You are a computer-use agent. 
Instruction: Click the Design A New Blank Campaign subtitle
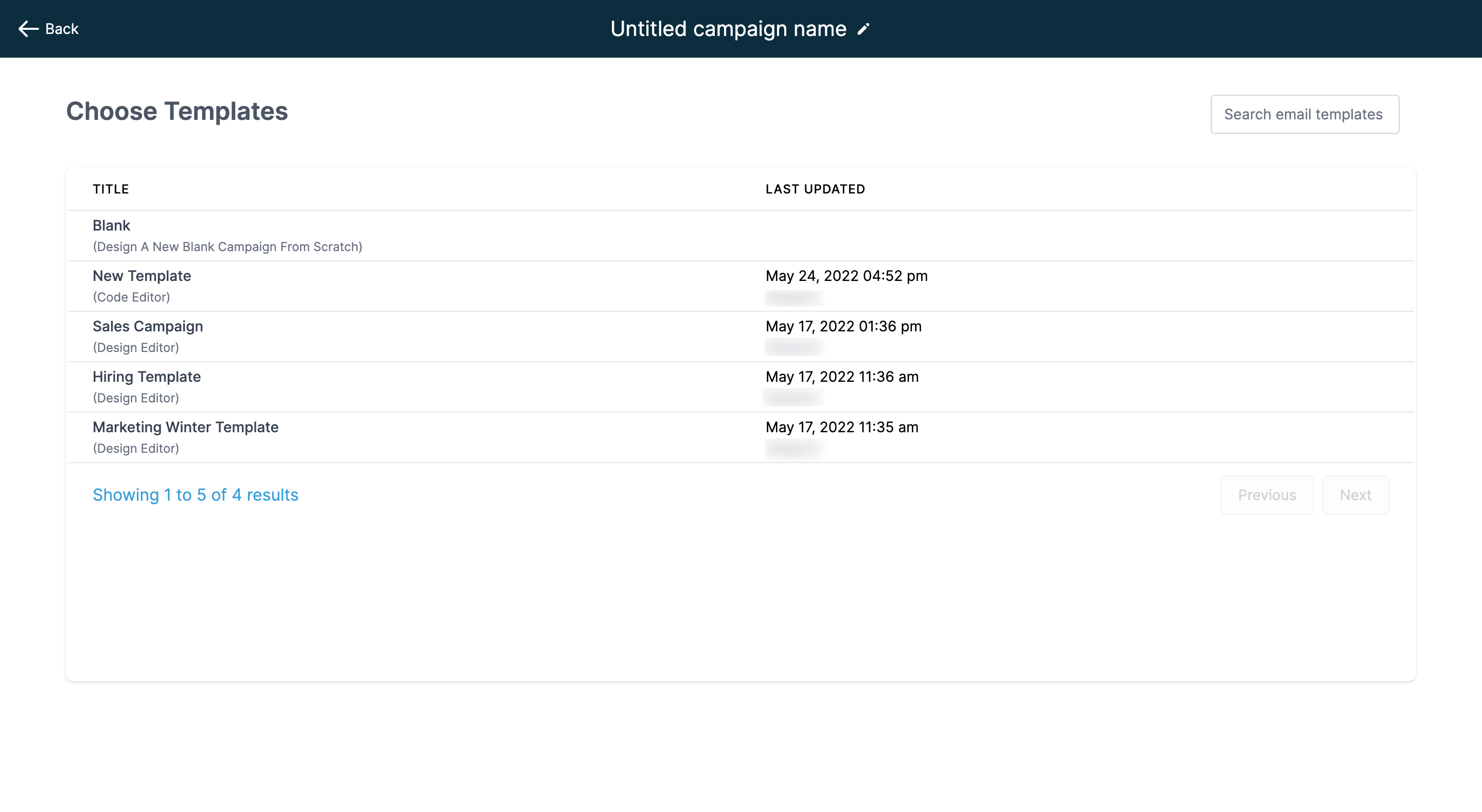(x=227, y=247)
